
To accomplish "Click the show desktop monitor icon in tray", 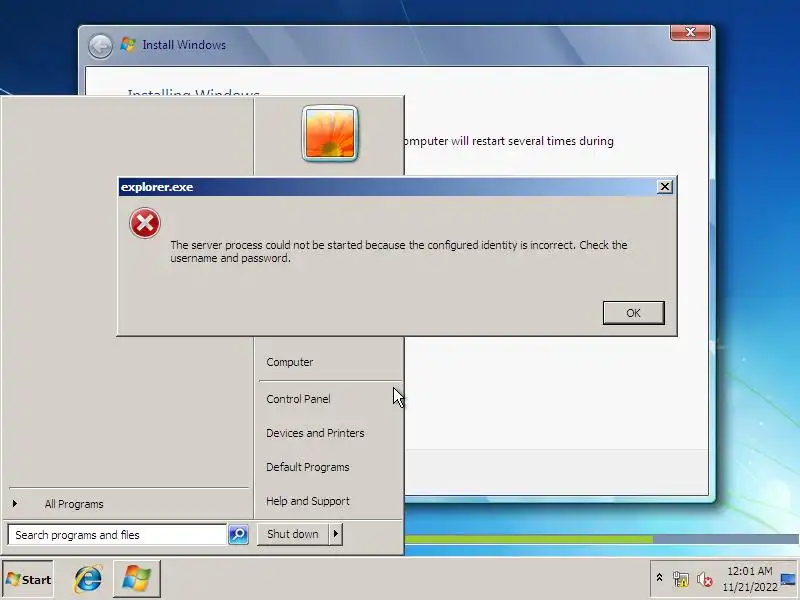I will click(x=788, y=579).
